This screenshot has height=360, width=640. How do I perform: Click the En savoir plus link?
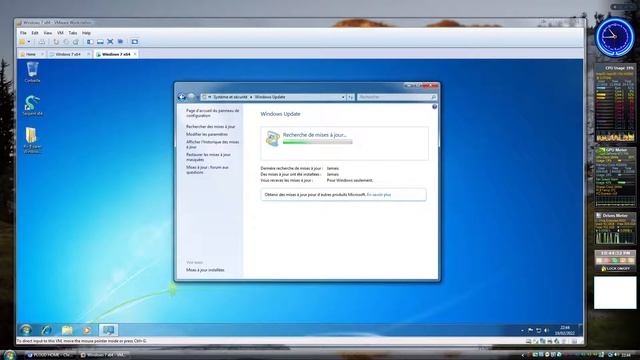coord(379,195)
